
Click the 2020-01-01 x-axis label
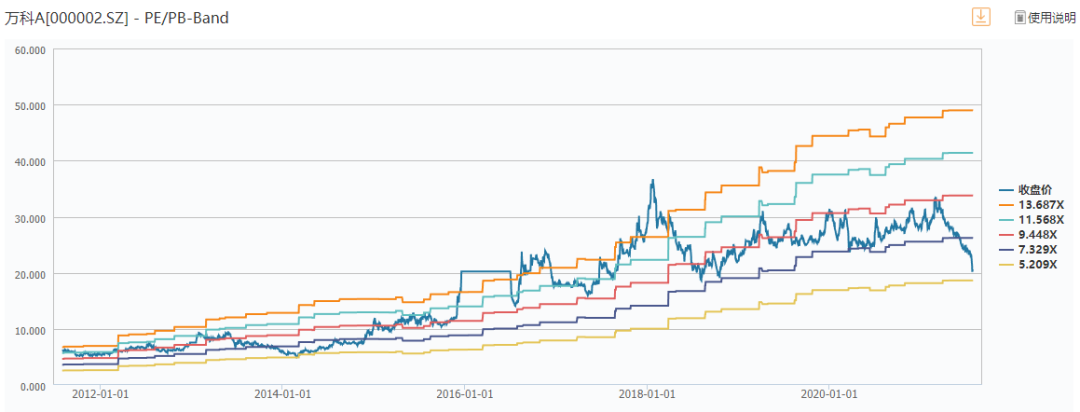828,395
